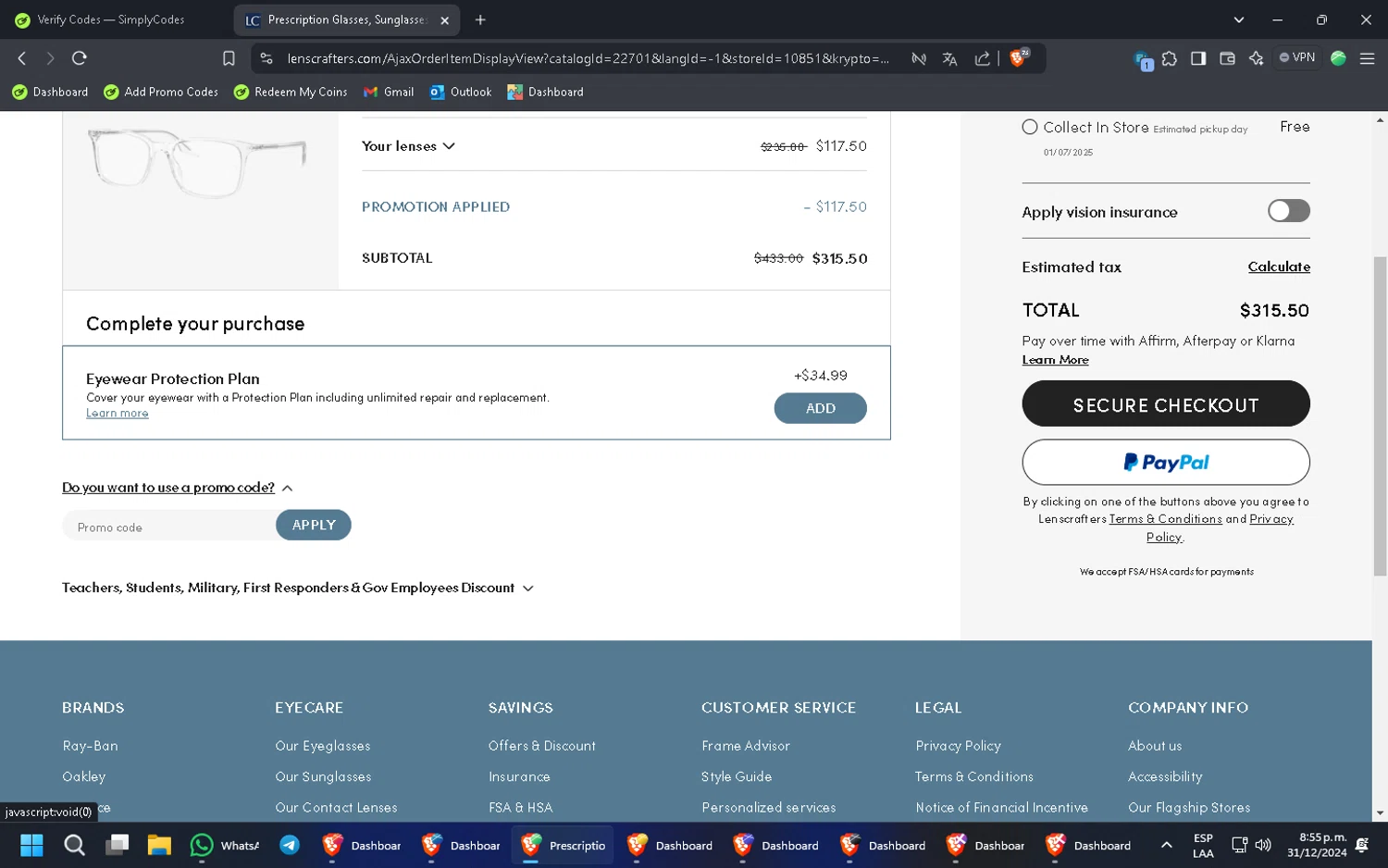The image size is (1388, 868).
Task: Expand Teachers, Students, Military discount section
Action: (x=298, y=588)
